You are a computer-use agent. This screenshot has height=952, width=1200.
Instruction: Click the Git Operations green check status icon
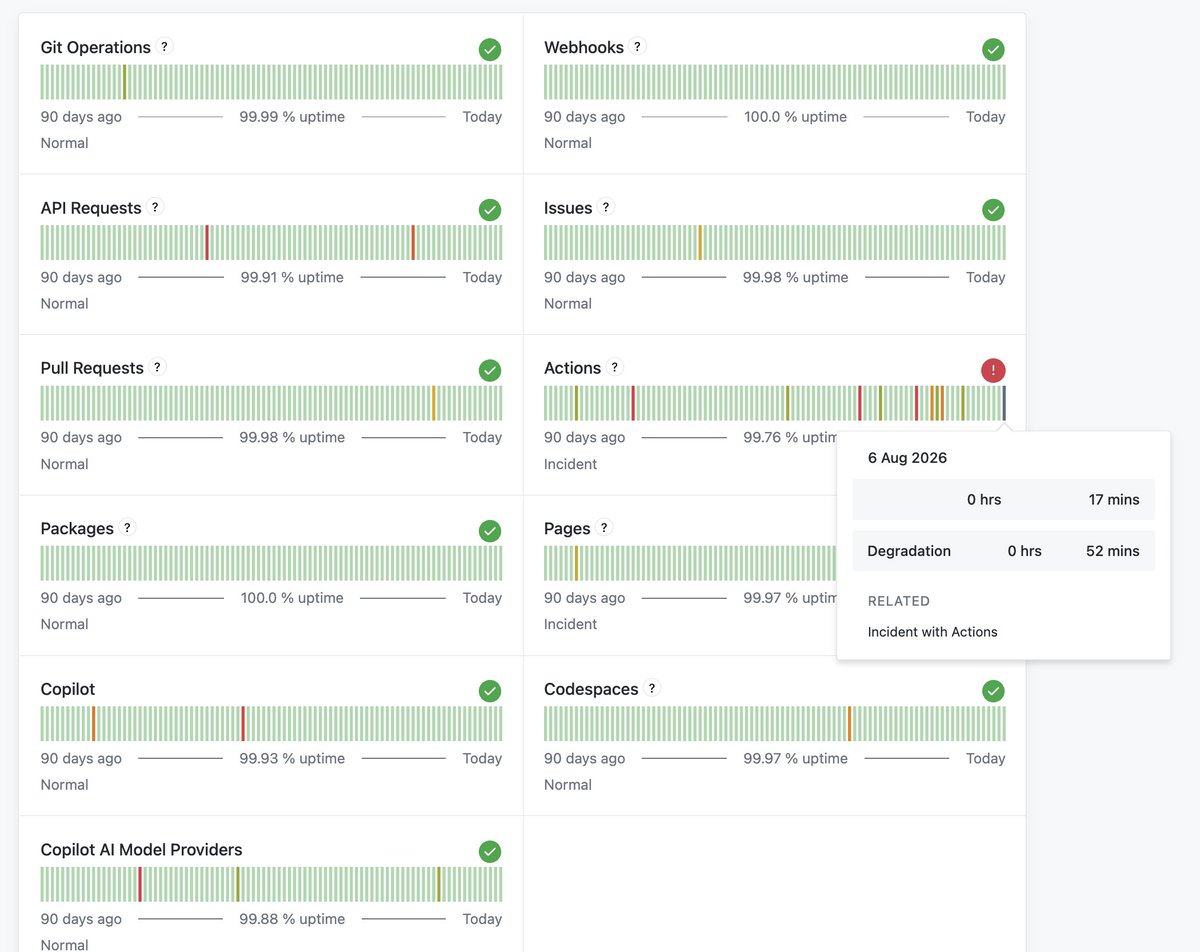[490, 49]
